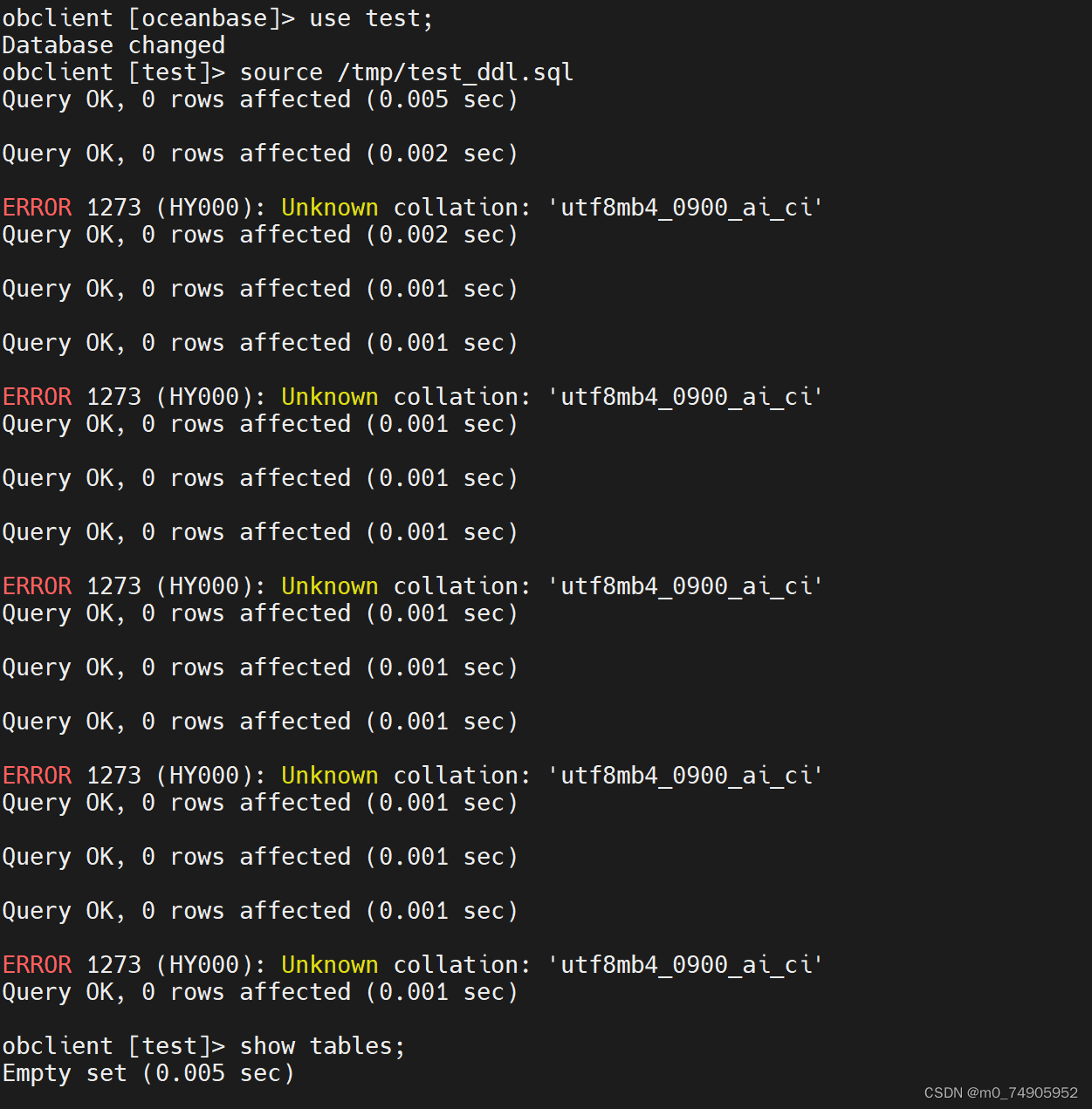The height and width of the screenshot is (1109, 1092).
Task: Click the '(0.002 sec)' timing text
Action: click(441, 153)
